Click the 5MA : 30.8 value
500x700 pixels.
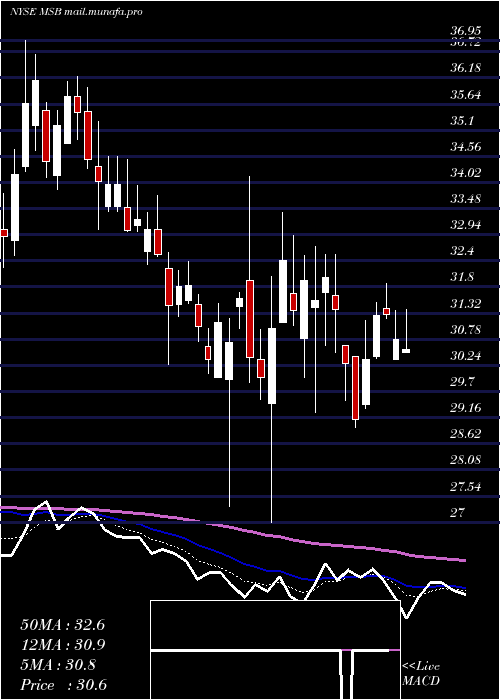(58, 665)
